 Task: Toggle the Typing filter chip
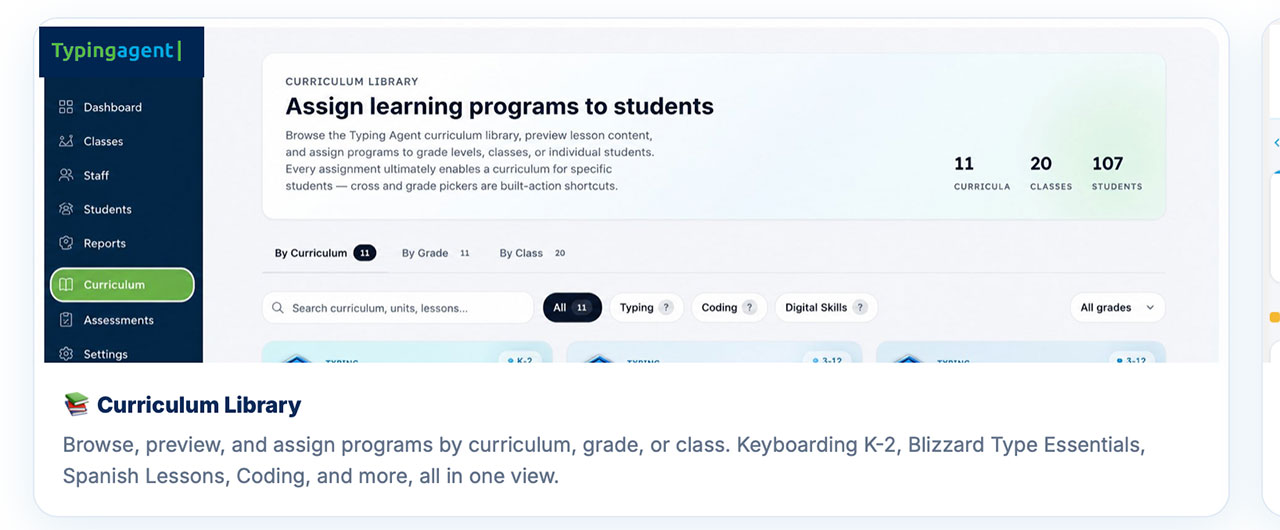(646, 308)
